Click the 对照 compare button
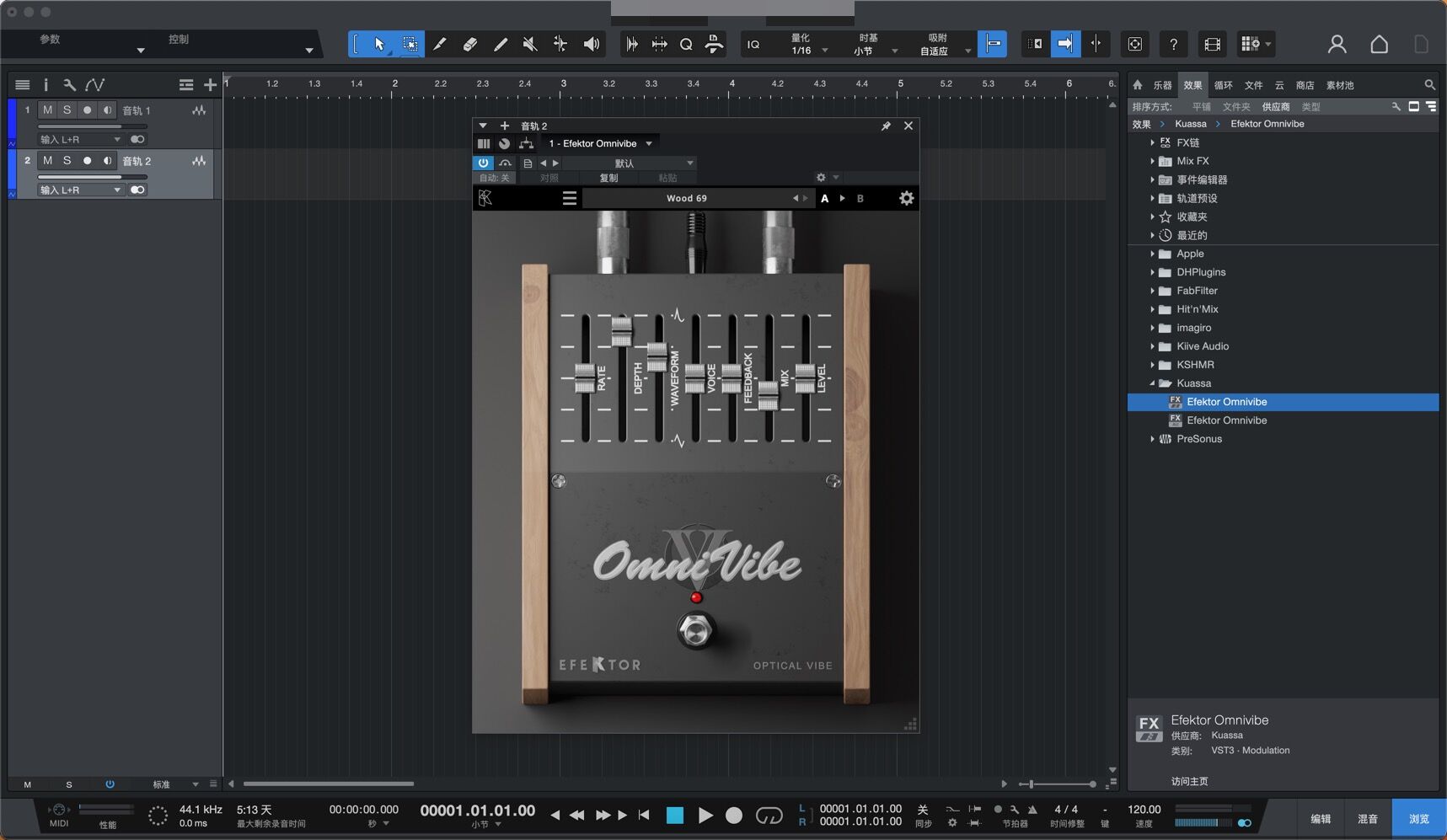 pyautogui.click(x=549, y=178)
